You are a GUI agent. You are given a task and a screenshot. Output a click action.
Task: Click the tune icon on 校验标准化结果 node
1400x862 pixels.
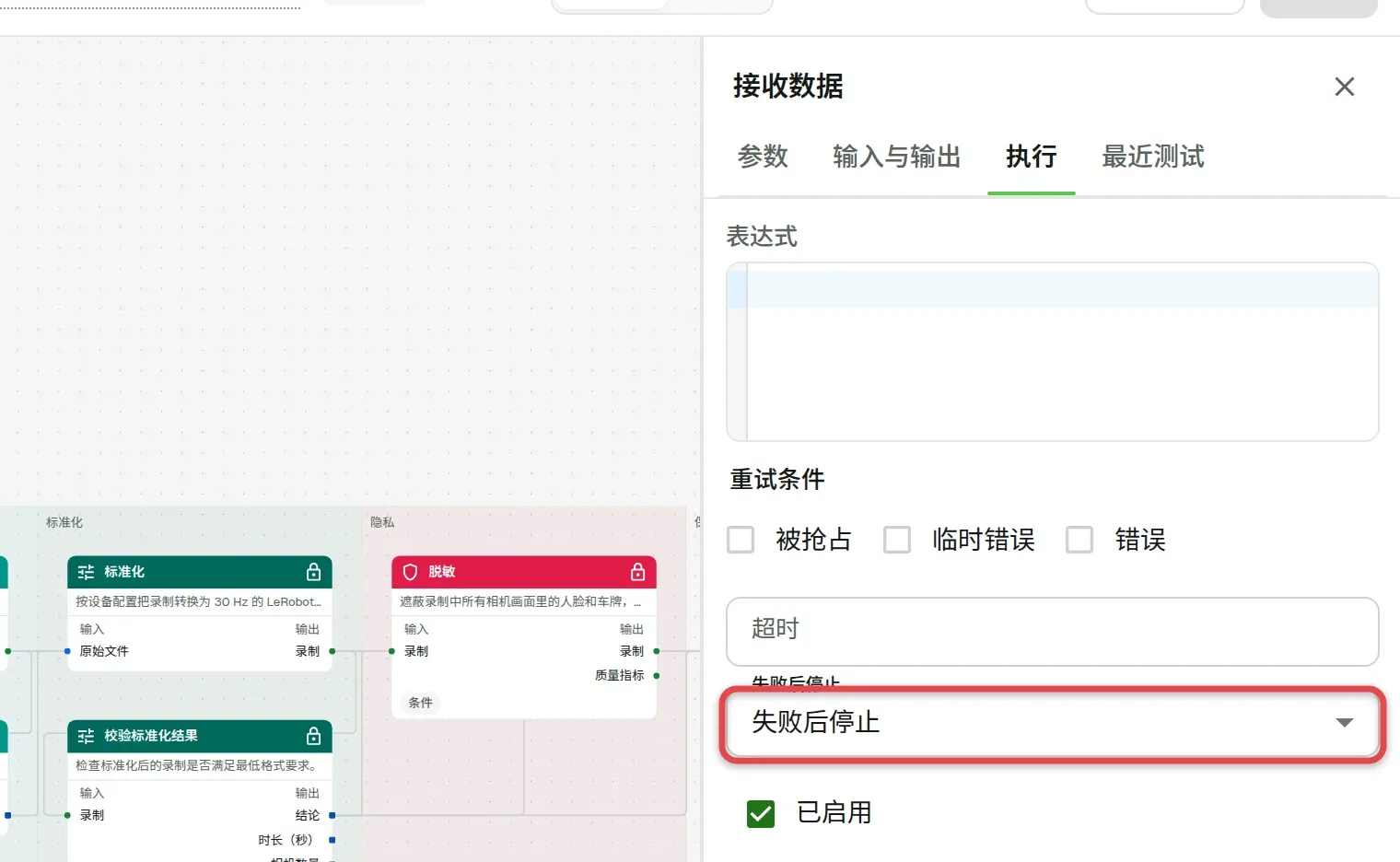[x=87, y=736]
